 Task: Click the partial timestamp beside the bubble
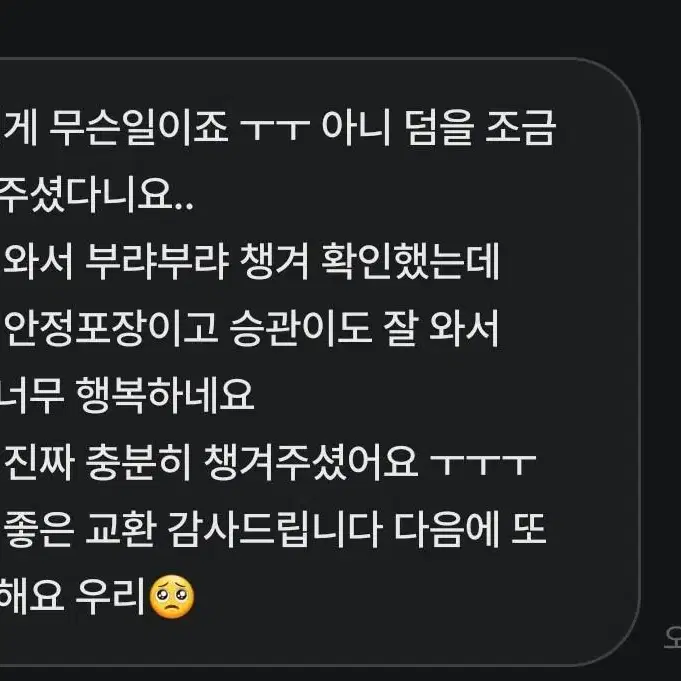coord(672,637)
